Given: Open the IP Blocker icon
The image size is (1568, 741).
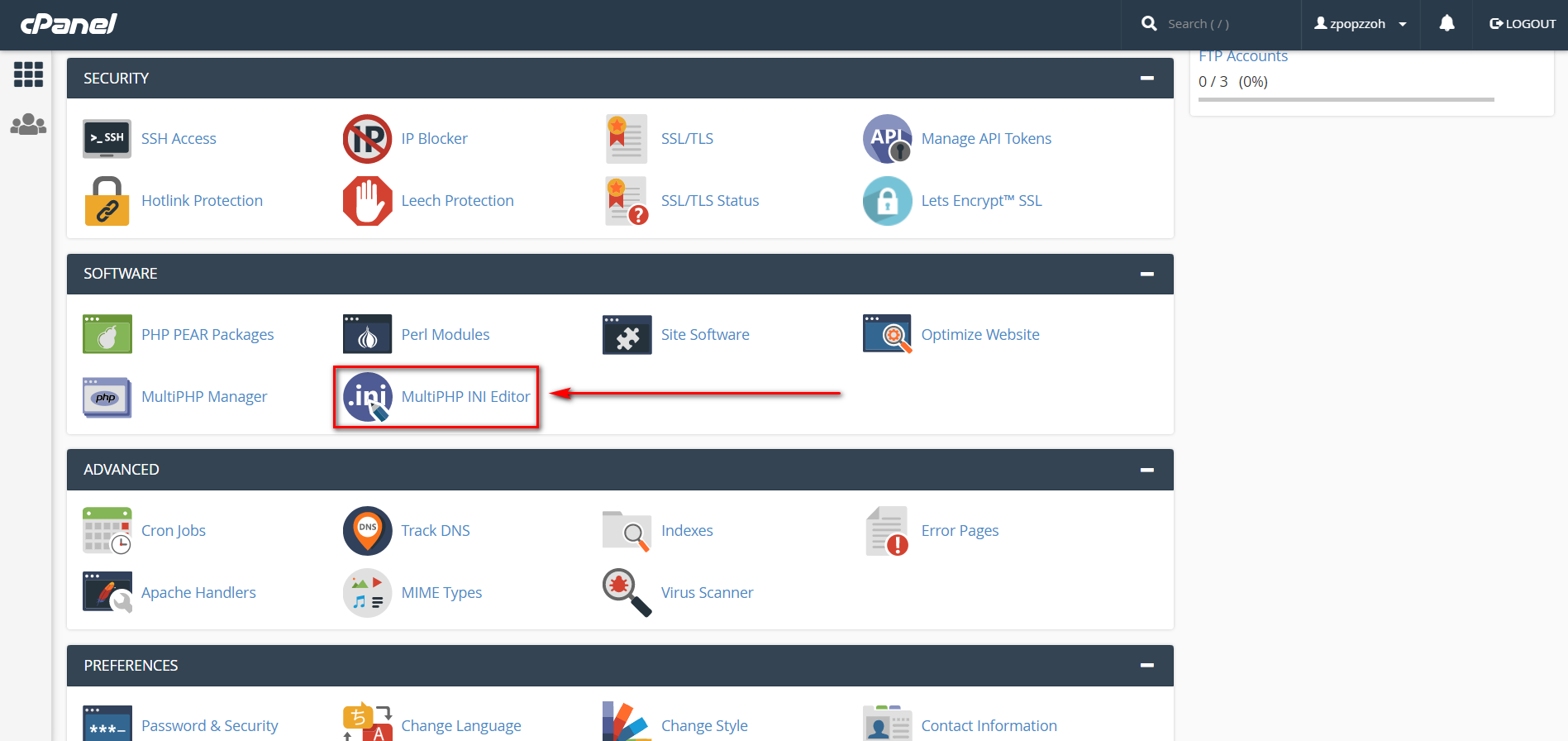Looking at the screenshot, I should (368, 138).
